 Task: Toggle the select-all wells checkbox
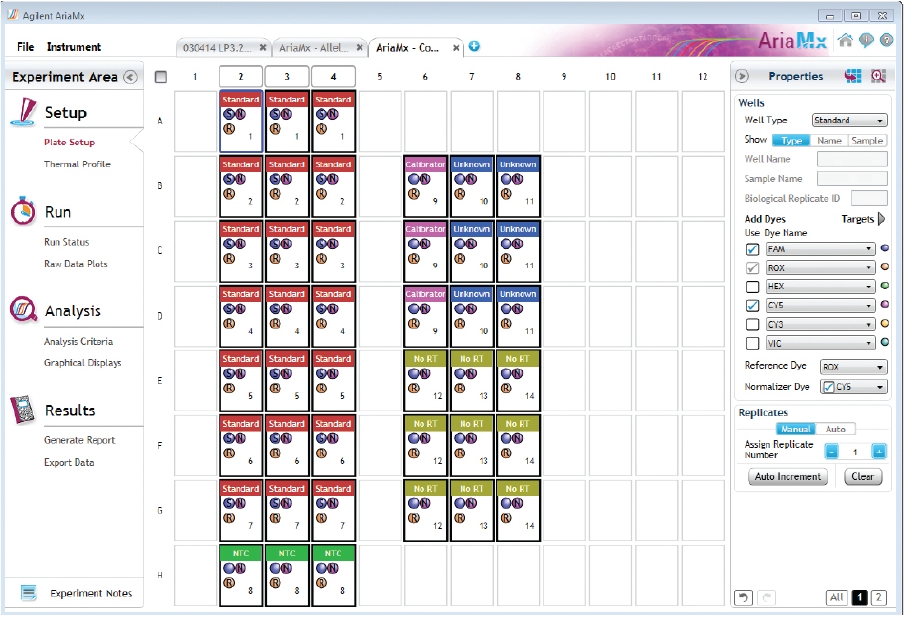(x=161, y=77)
